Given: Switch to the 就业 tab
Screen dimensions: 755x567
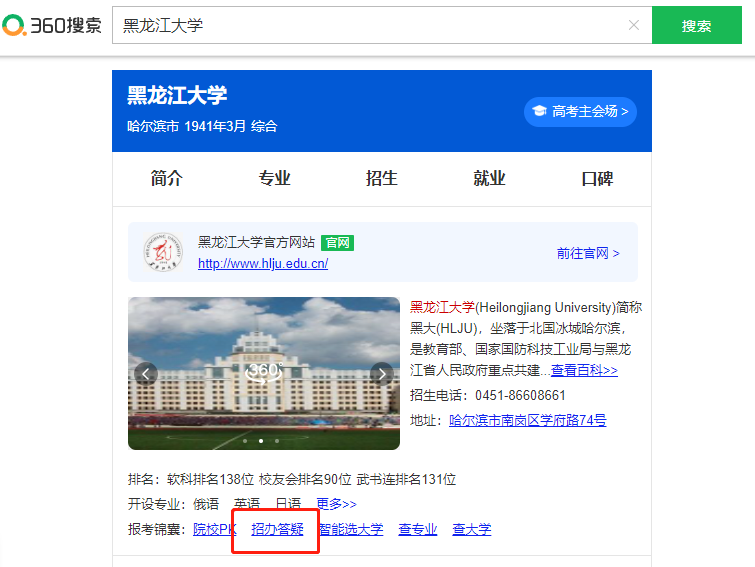Looking at the screenshot, I should tap(490, 179).
